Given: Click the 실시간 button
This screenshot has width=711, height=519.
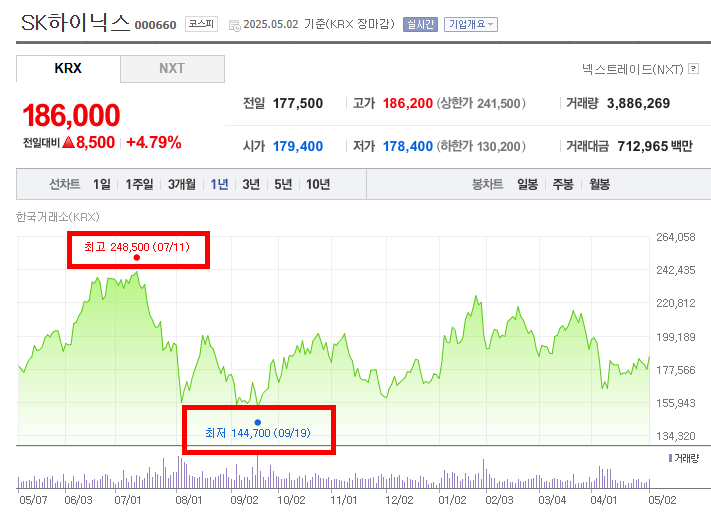Looking at the screenshot, I should coord(420,24).
